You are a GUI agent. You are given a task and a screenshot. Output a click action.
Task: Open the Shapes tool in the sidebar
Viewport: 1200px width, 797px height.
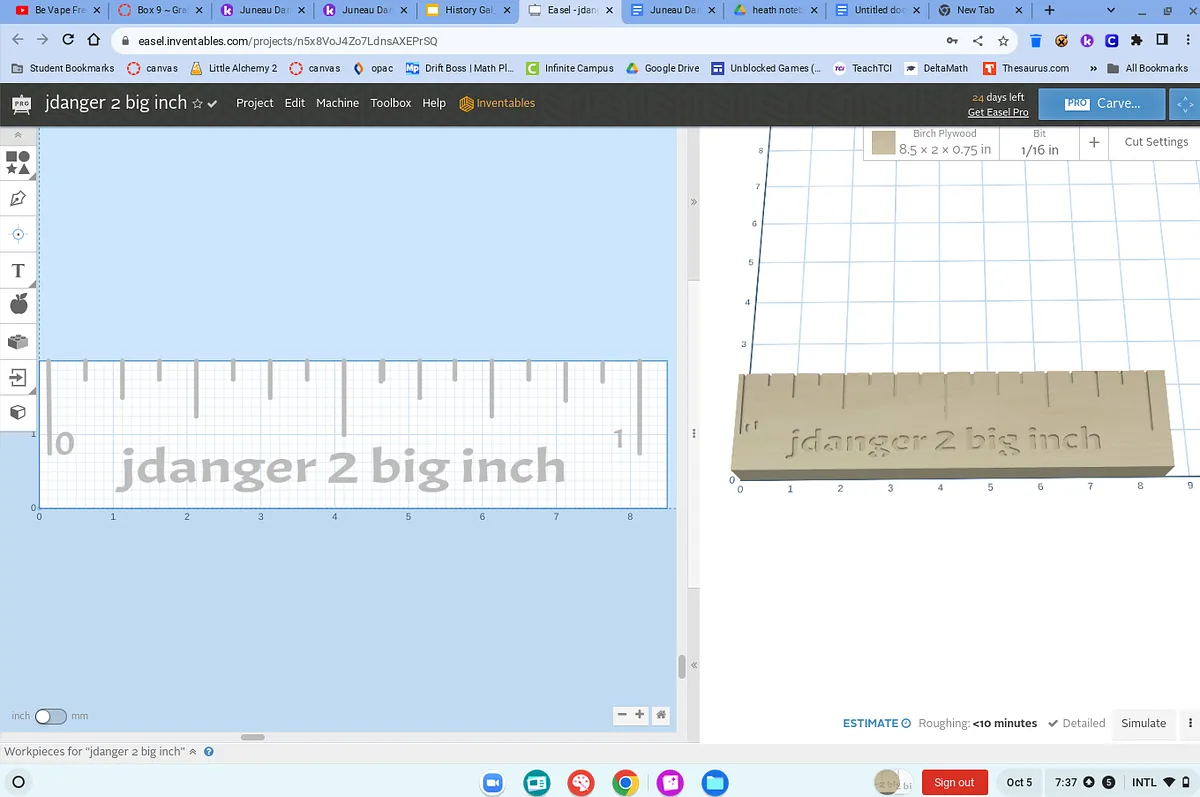click(18, 163)
